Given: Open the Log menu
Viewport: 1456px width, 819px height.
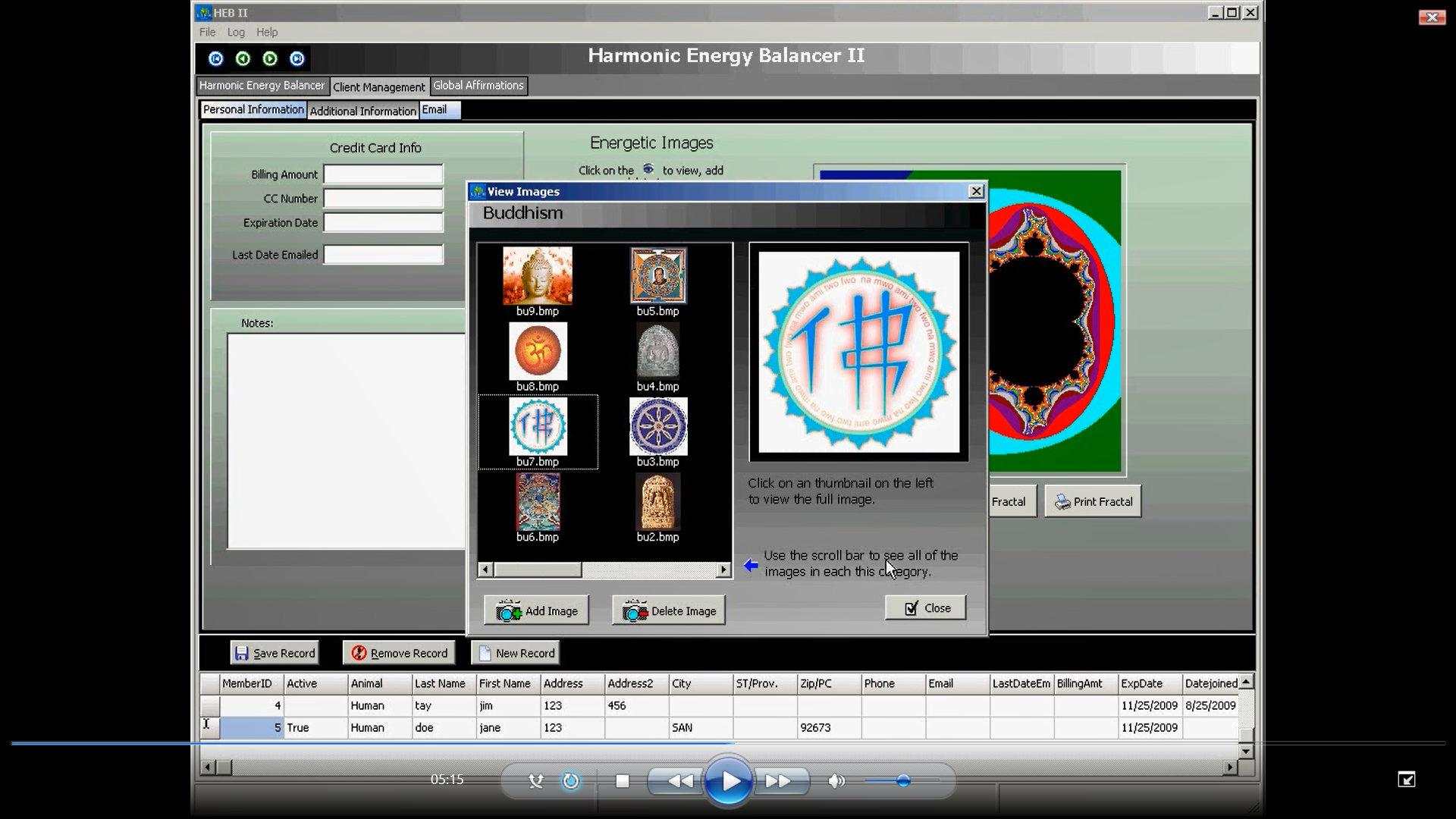Looking at the screenshot, I should [236, 32].
